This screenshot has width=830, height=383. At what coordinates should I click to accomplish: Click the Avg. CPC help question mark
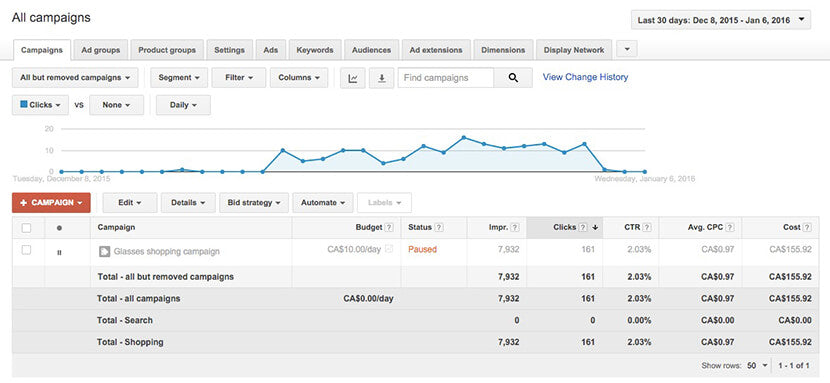pos(730,227)
